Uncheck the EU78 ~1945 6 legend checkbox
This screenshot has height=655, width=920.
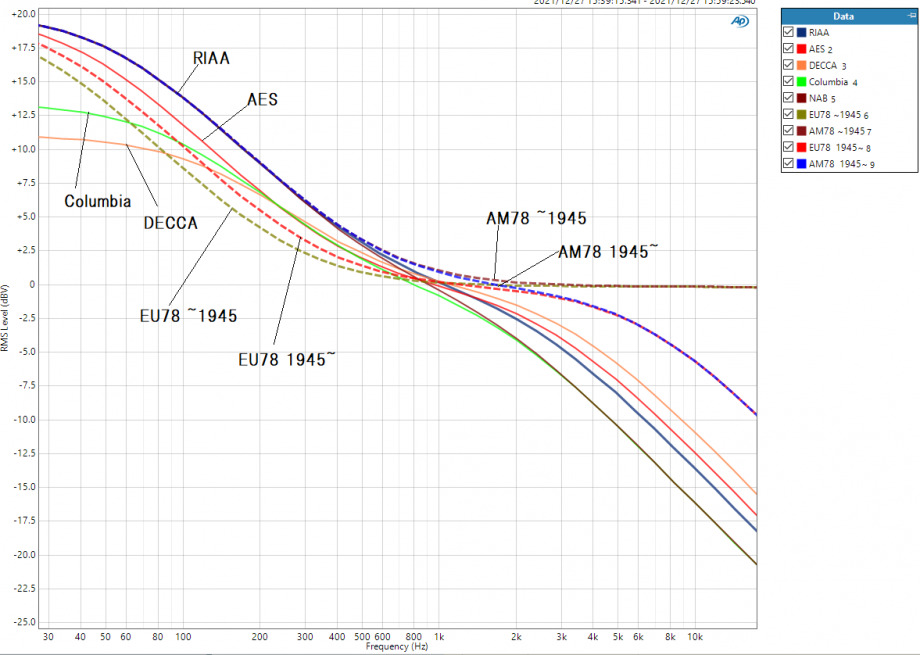[789, 114]
